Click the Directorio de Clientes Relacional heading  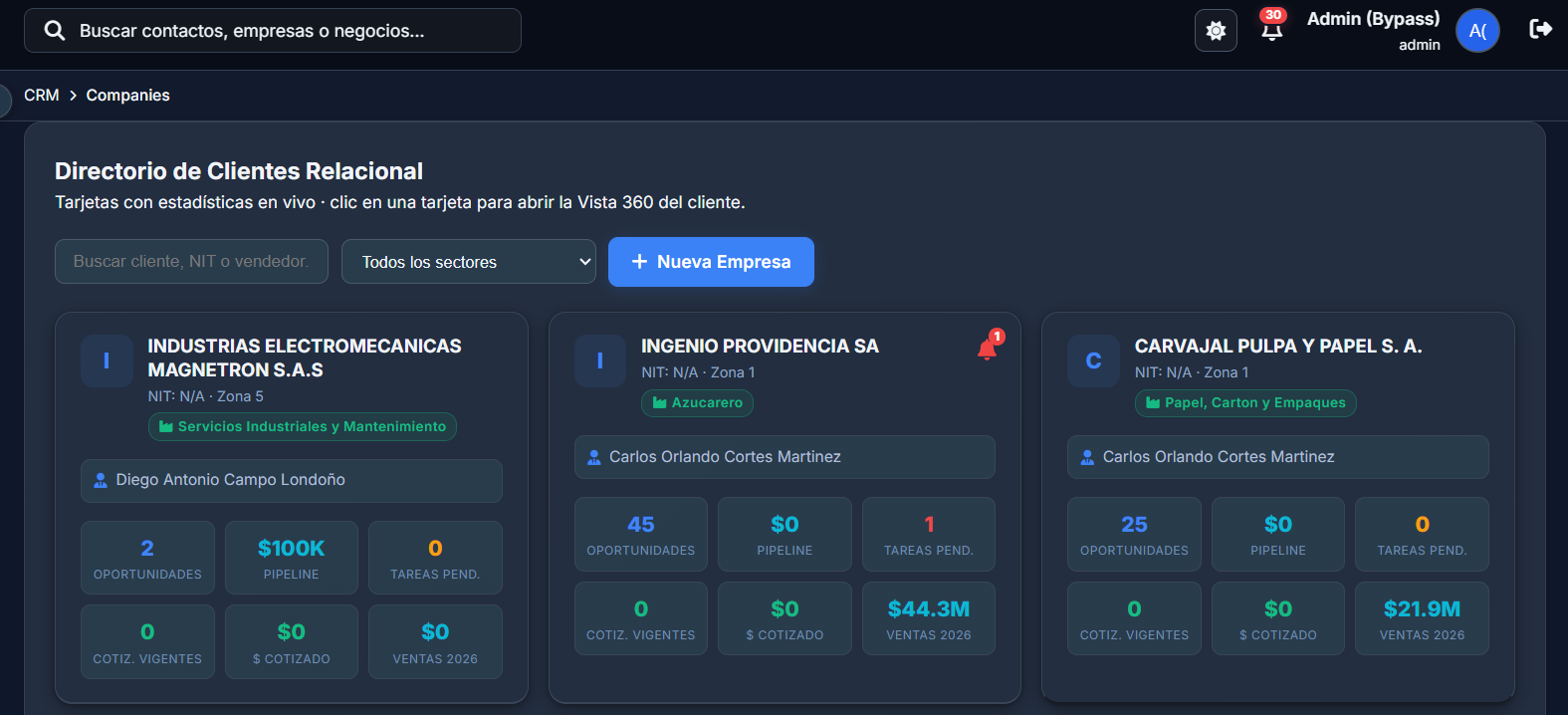[239, 171]
